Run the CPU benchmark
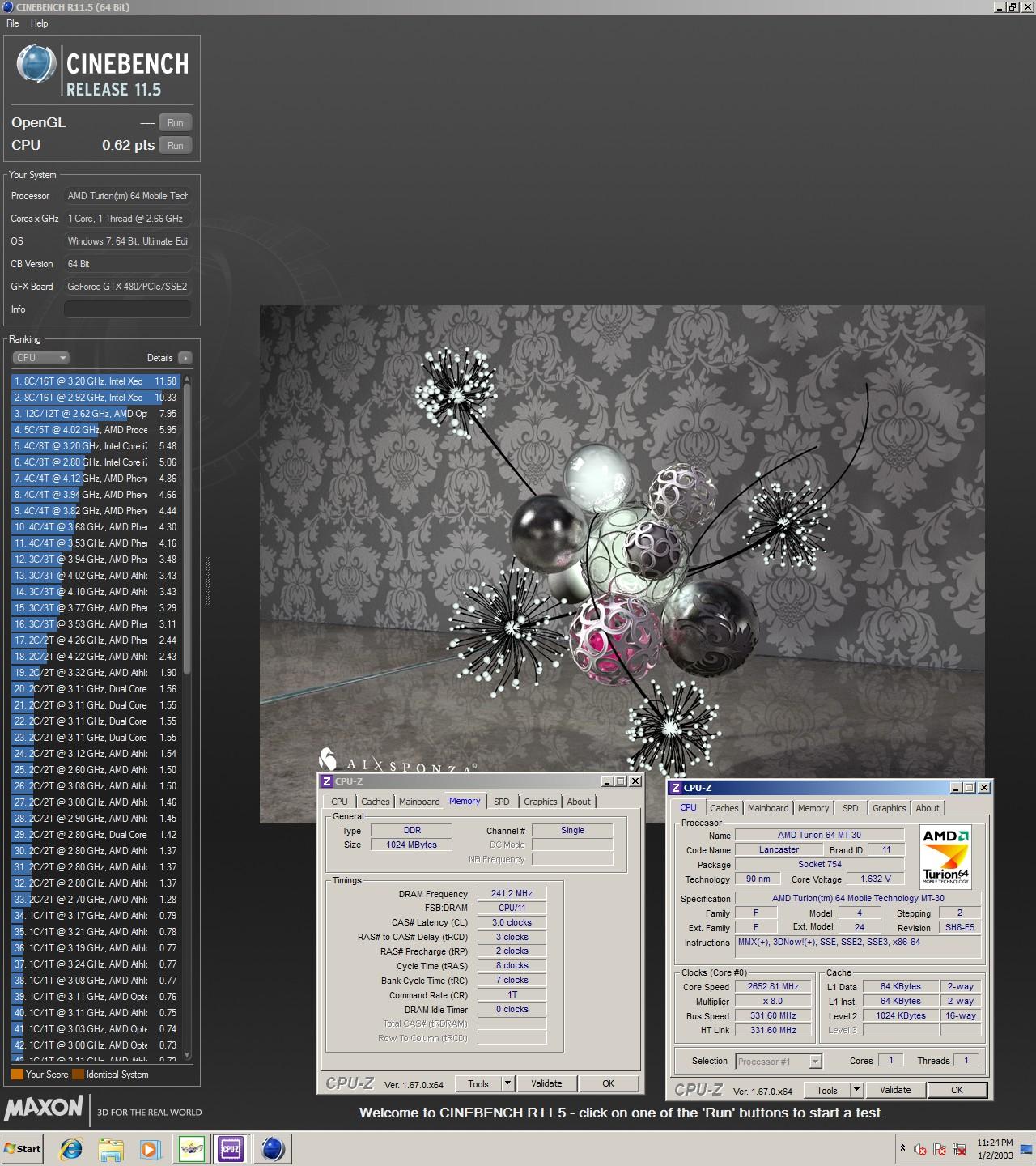 click(176, 146)
